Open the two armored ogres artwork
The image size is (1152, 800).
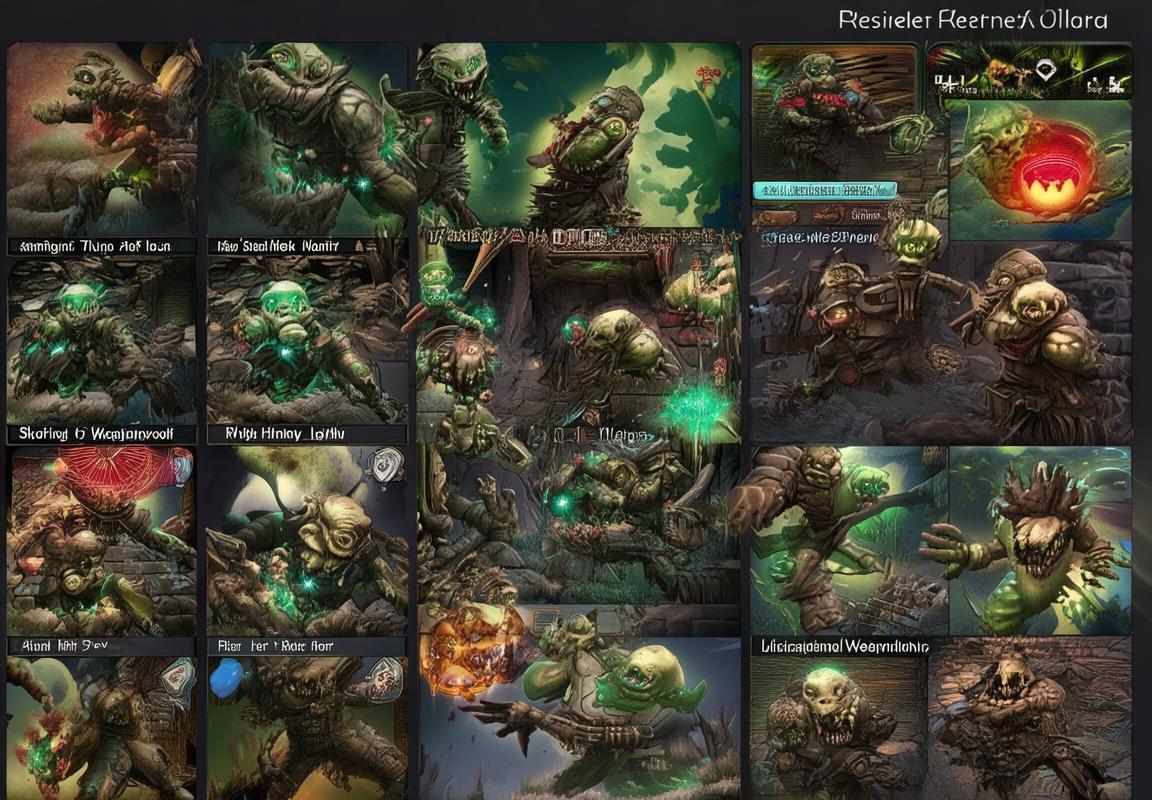point(940,342)
